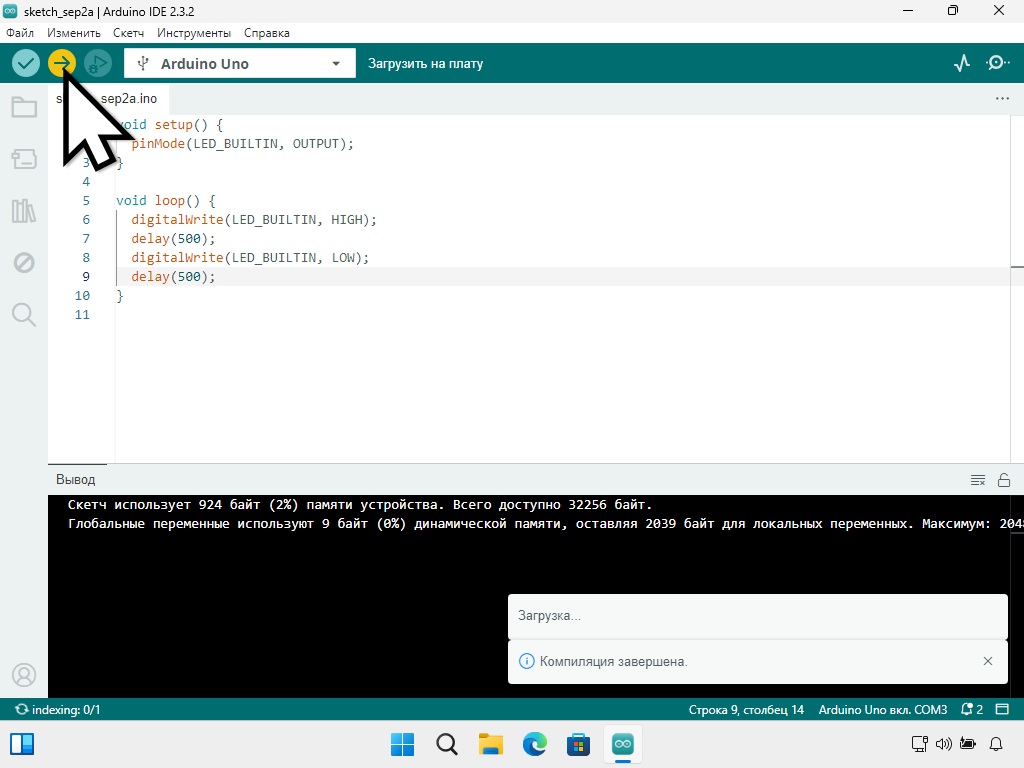Open the Скетч menu

[x=128, y=33]
